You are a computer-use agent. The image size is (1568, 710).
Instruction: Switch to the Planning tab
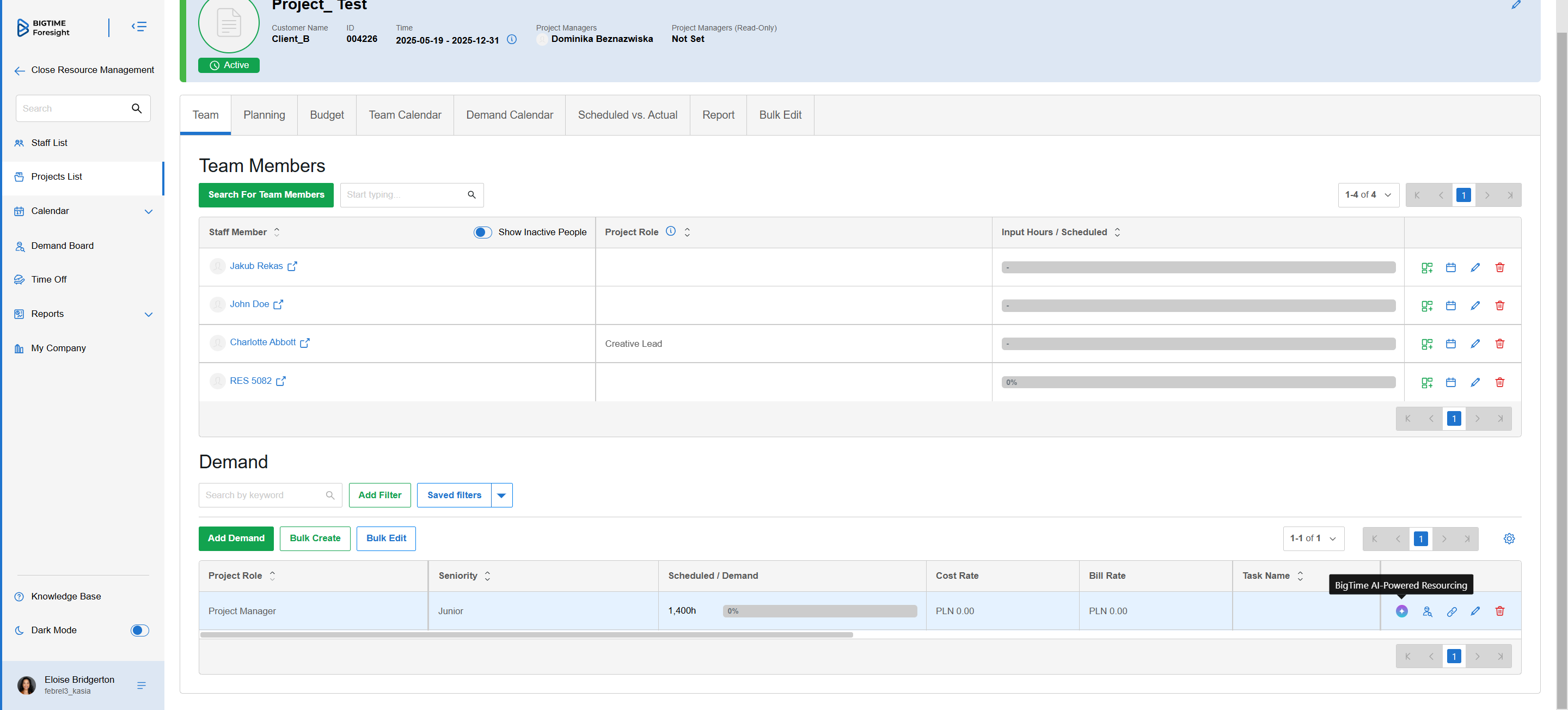pos(264,115)
